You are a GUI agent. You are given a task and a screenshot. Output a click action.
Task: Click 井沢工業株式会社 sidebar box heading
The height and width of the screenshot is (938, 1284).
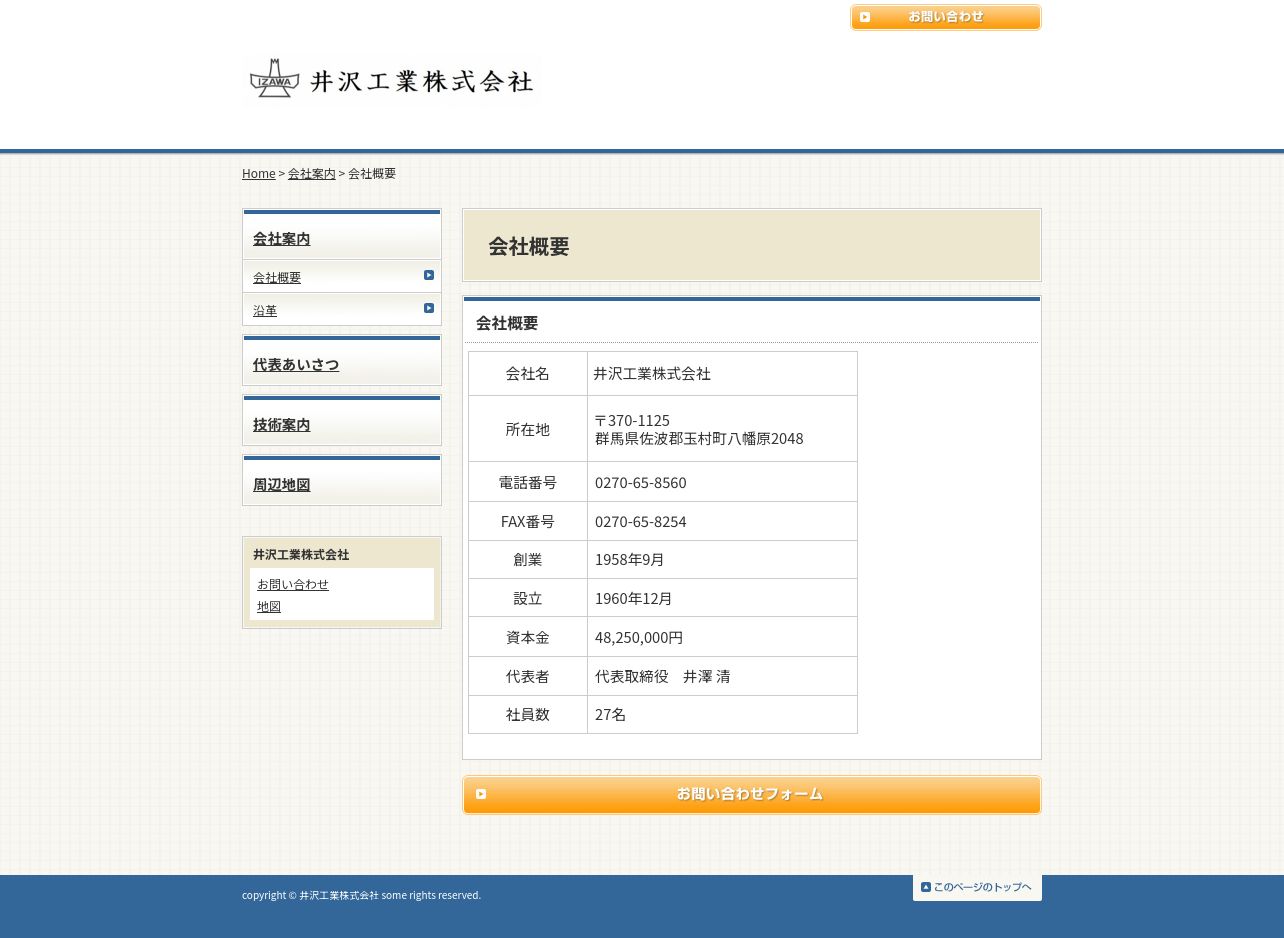(x=301, y=554)
